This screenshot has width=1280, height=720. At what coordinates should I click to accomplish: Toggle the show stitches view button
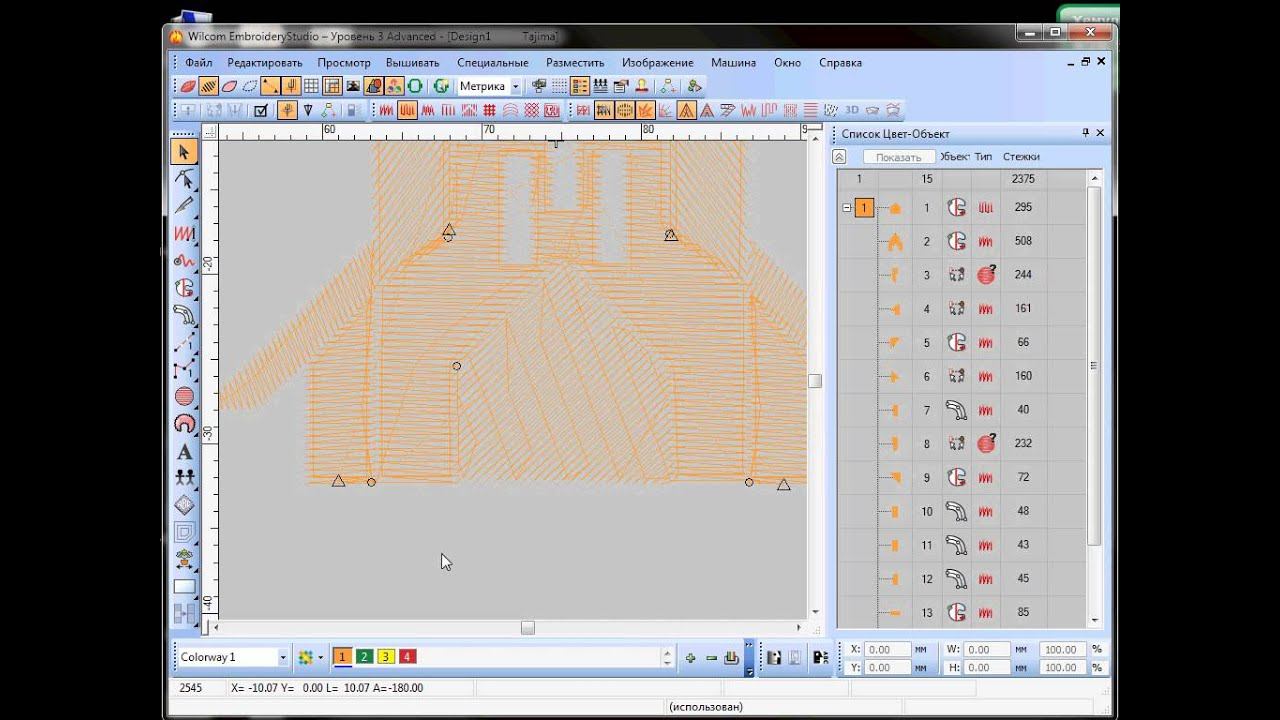pyautogui.click(x=208, y=87)
